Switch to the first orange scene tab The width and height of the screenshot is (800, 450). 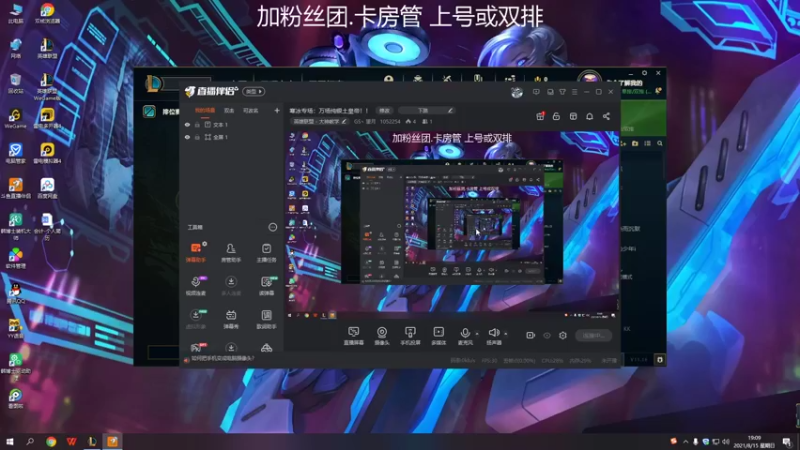(x=205, y=111)
